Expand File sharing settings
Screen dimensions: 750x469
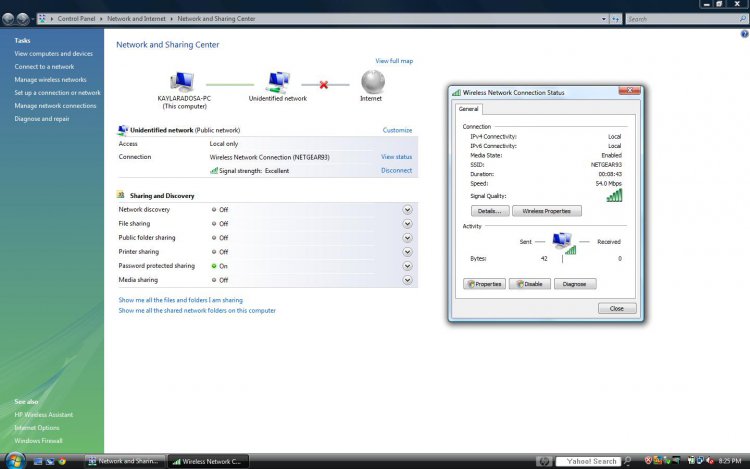[407, 224]
